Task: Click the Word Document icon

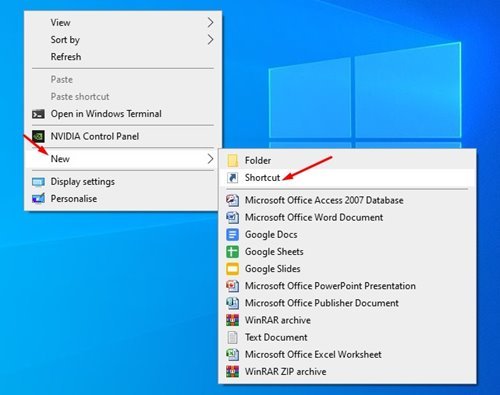Action: (x=232, y=217)
